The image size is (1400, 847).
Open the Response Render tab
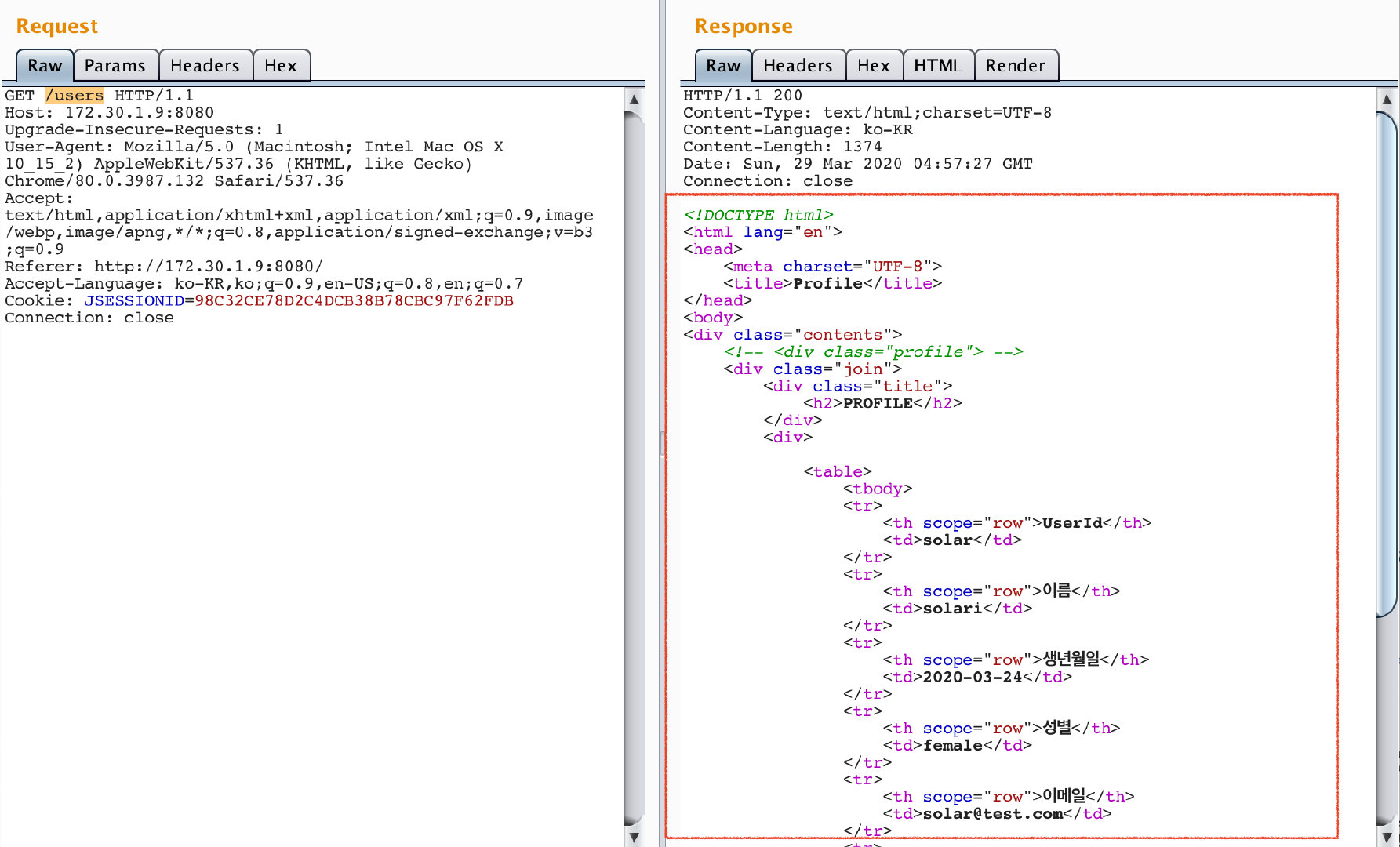tap(1016, 65)
